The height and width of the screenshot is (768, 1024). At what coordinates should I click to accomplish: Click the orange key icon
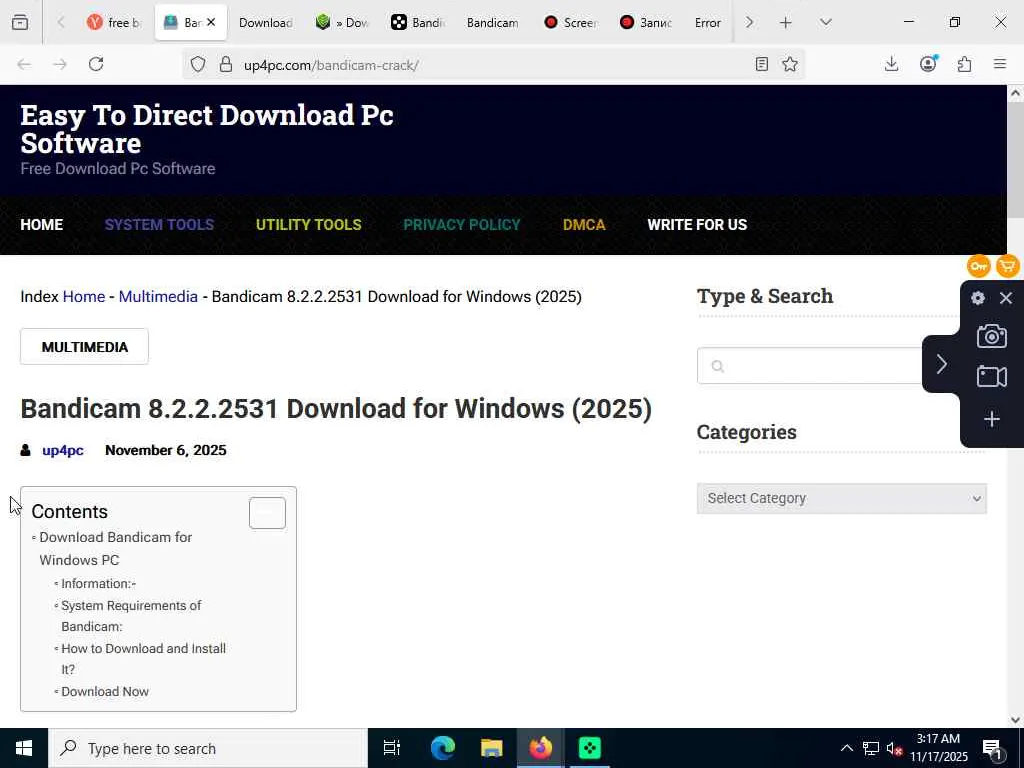pyautogui.click(x=979, y=266)
